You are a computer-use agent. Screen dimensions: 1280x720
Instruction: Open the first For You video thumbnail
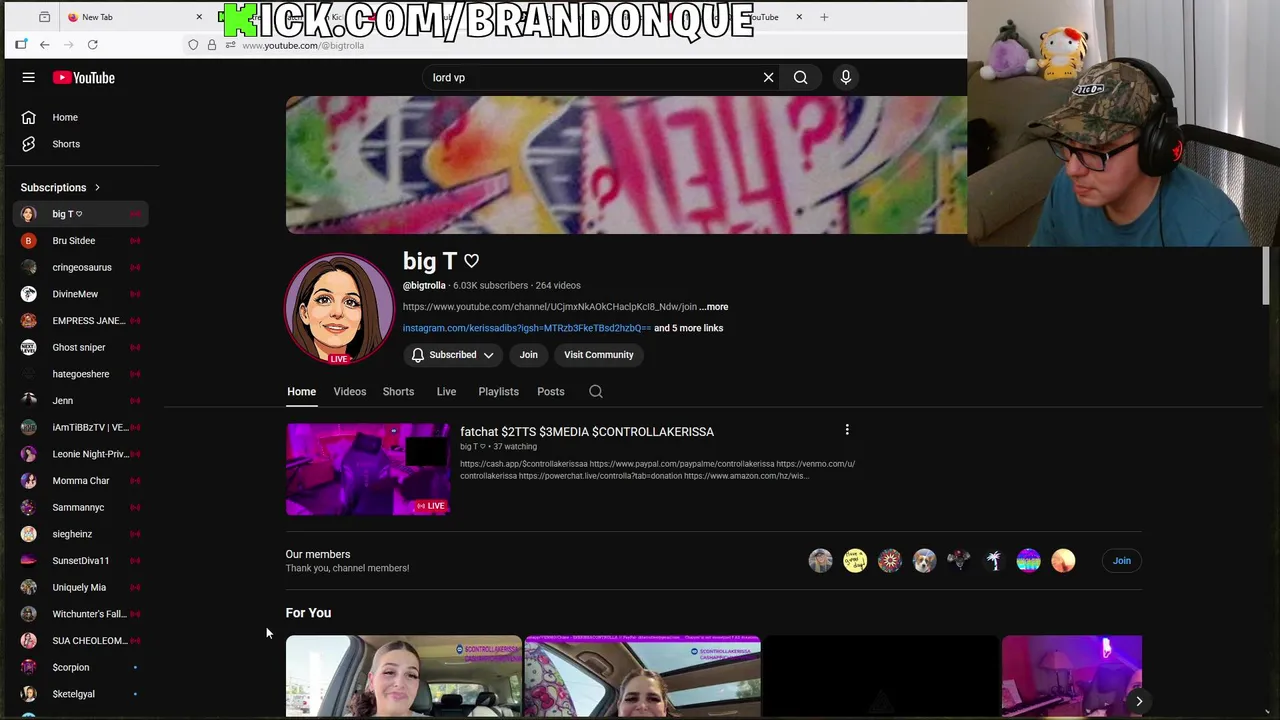pyautogui.click(x=404, y=676)
